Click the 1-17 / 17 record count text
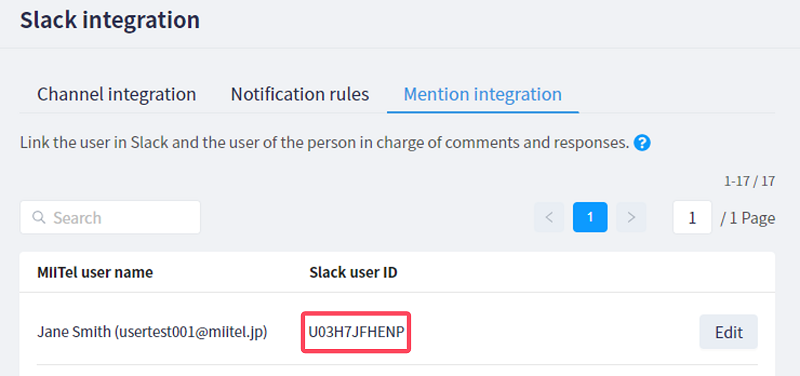Screen dimensions: 800x376 tap(749, 181)
